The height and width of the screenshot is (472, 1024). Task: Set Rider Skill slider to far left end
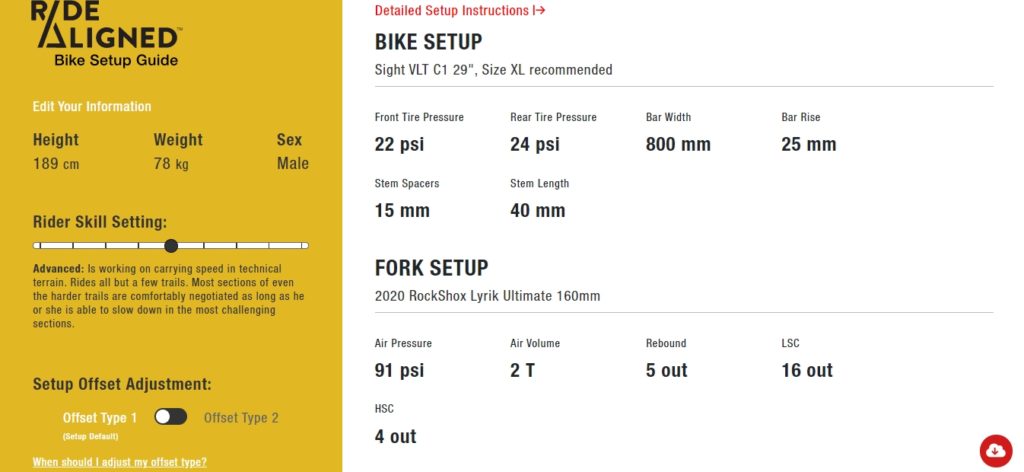[x=37, y=245]
